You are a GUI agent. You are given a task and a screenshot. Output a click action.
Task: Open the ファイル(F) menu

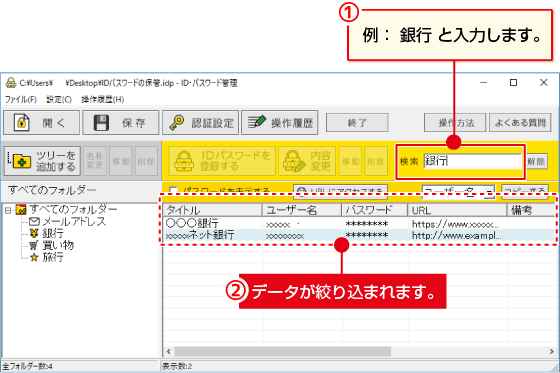[x=21, y=99]
